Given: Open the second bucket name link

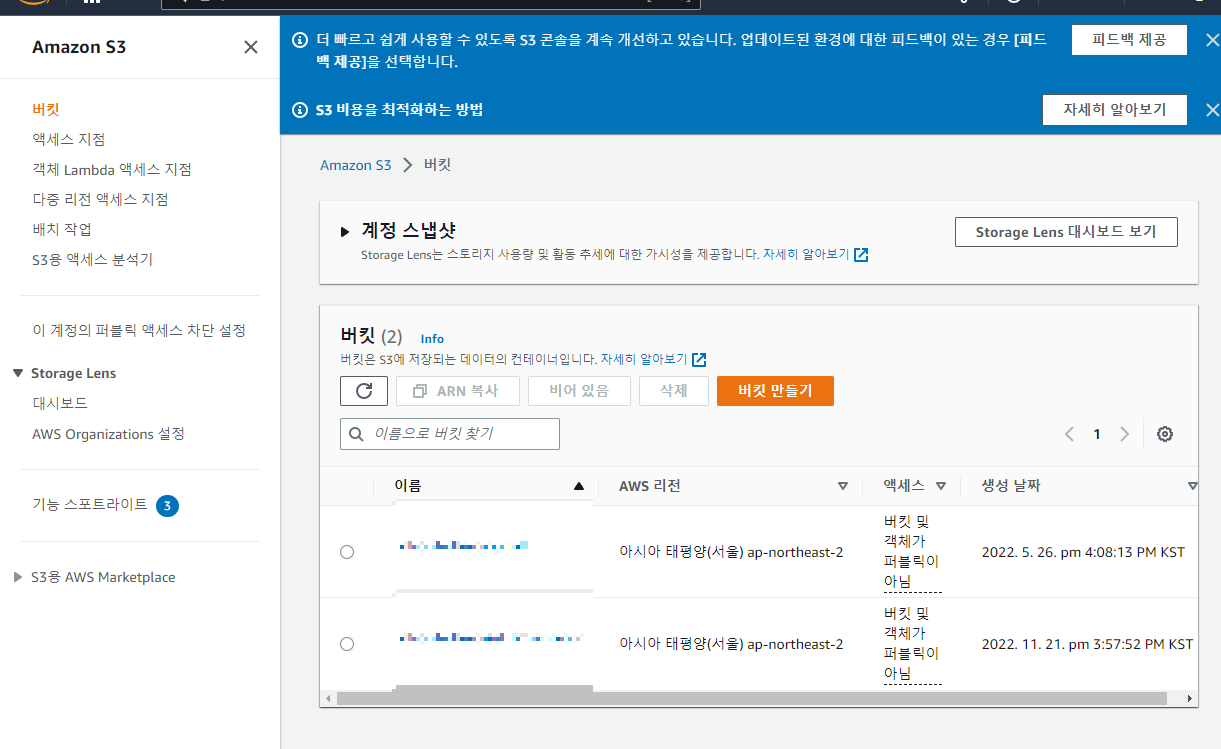Looking at the screenshot, I should 490,637.
